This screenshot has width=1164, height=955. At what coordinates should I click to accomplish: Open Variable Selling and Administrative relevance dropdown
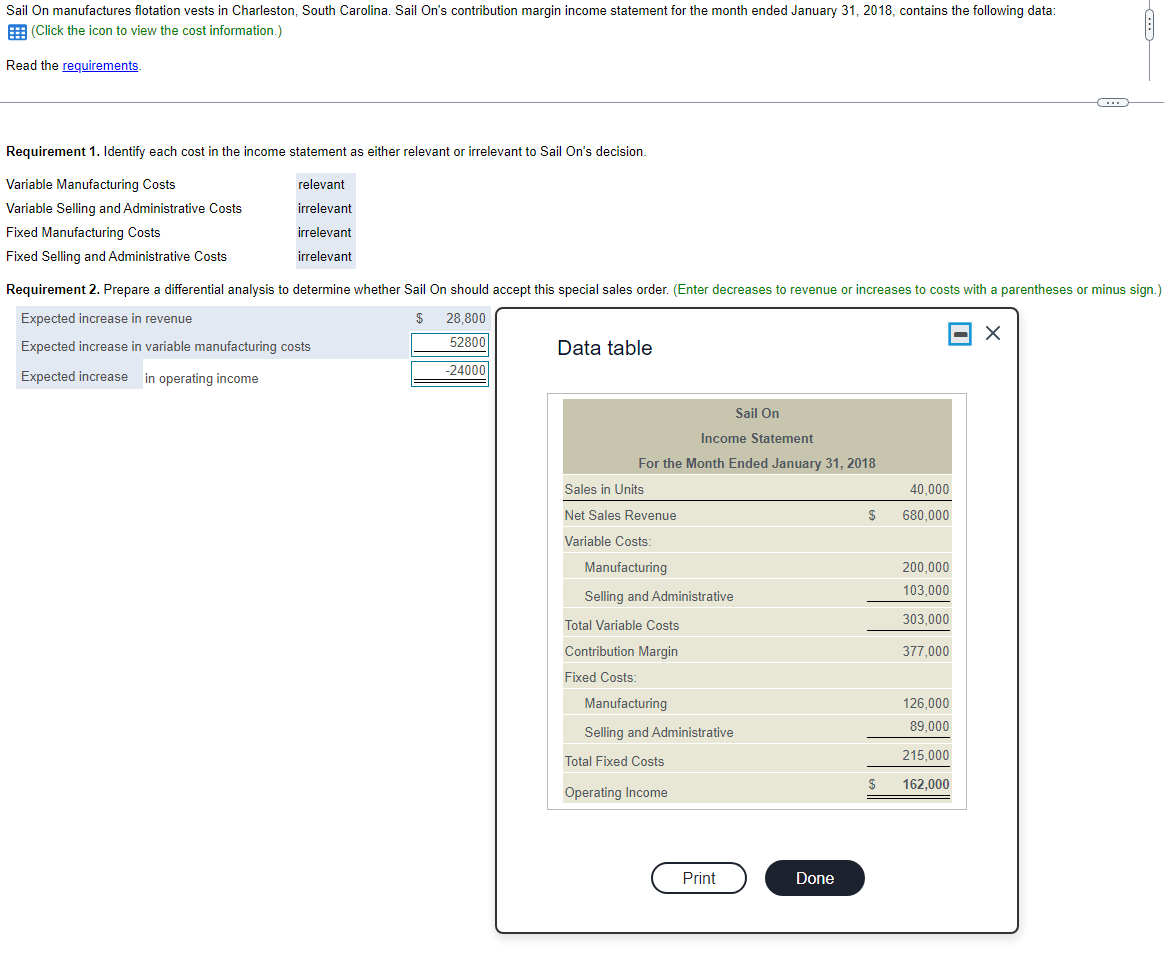click(325, 209)
